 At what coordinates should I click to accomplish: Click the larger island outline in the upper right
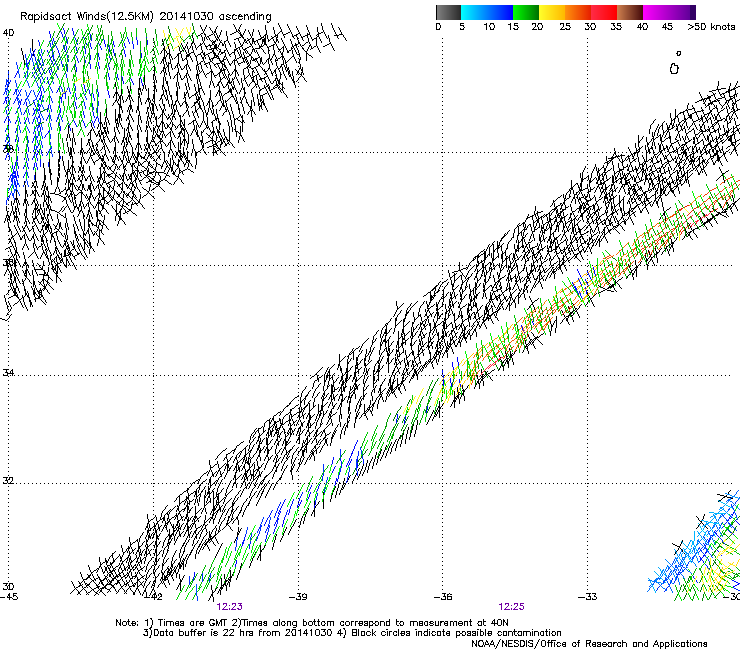674,69
